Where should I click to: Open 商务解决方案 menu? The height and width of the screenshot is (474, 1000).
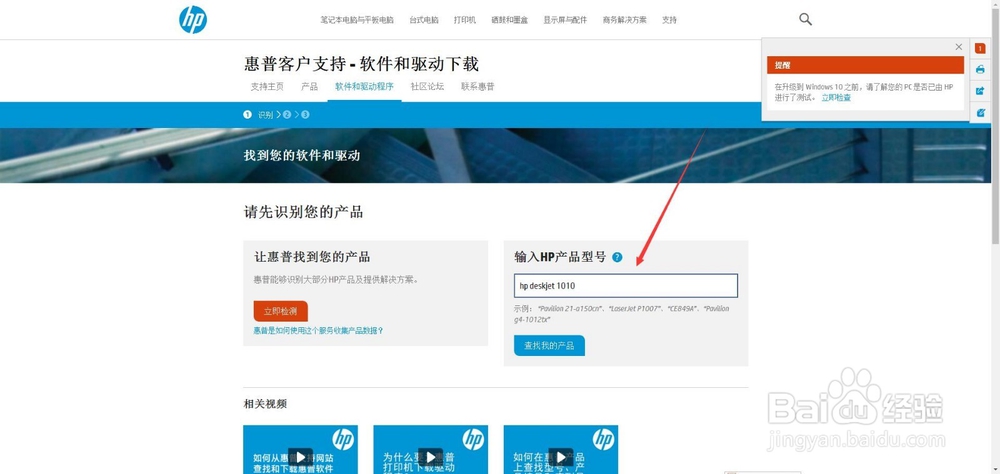(x=624, y=20)
